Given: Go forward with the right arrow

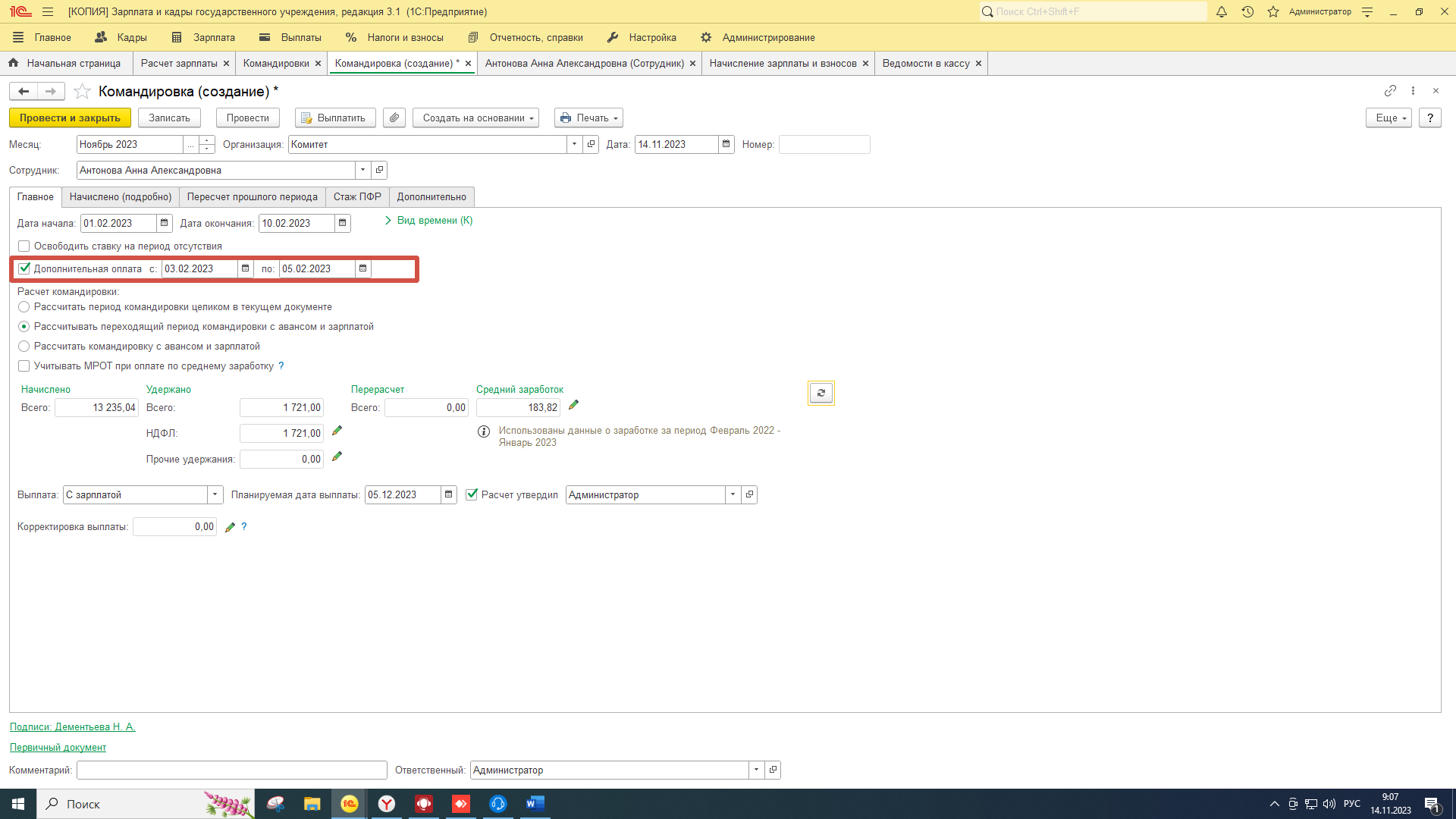Looking at the screenshot, I should coord(51,92).
